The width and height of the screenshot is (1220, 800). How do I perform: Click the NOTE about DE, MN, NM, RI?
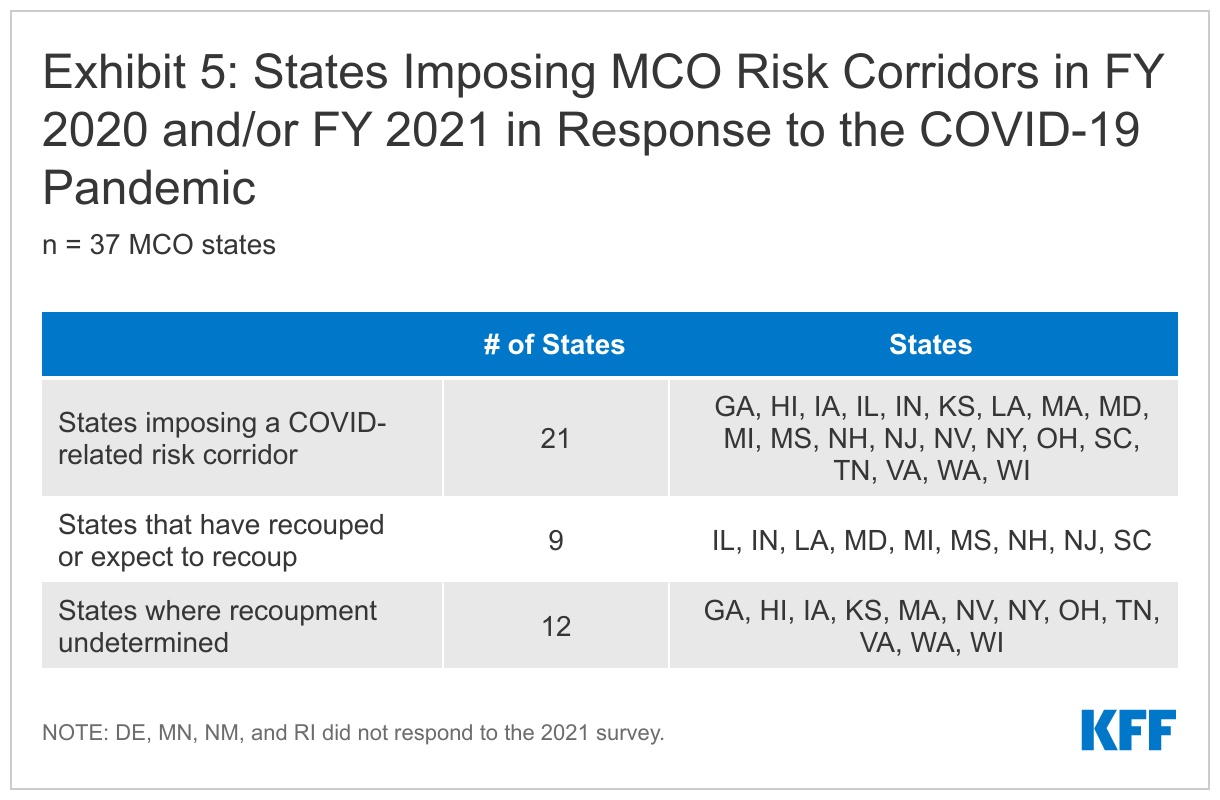[x=353, y=732]
